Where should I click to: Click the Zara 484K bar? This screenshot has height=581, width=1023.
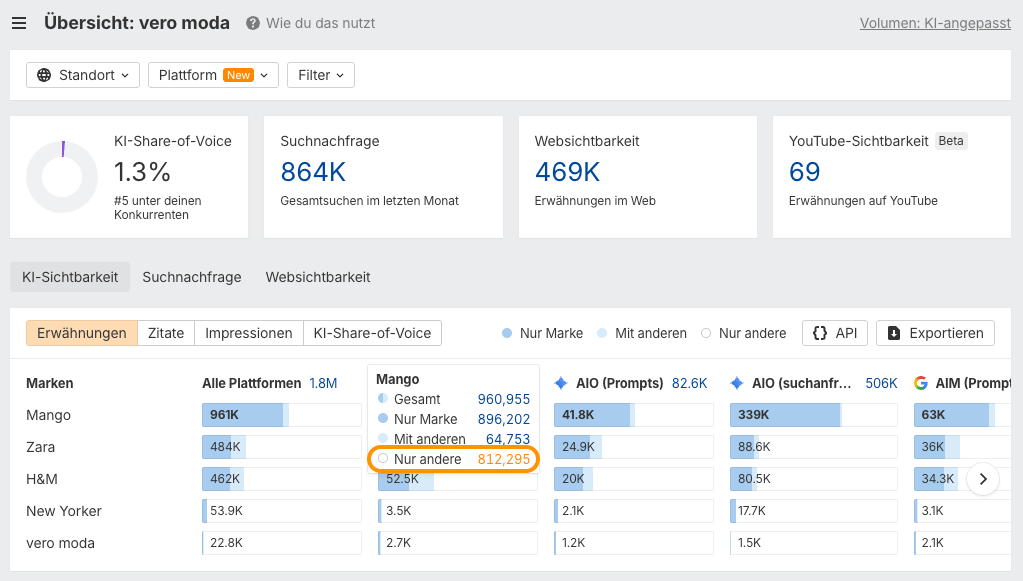[282, 447]
